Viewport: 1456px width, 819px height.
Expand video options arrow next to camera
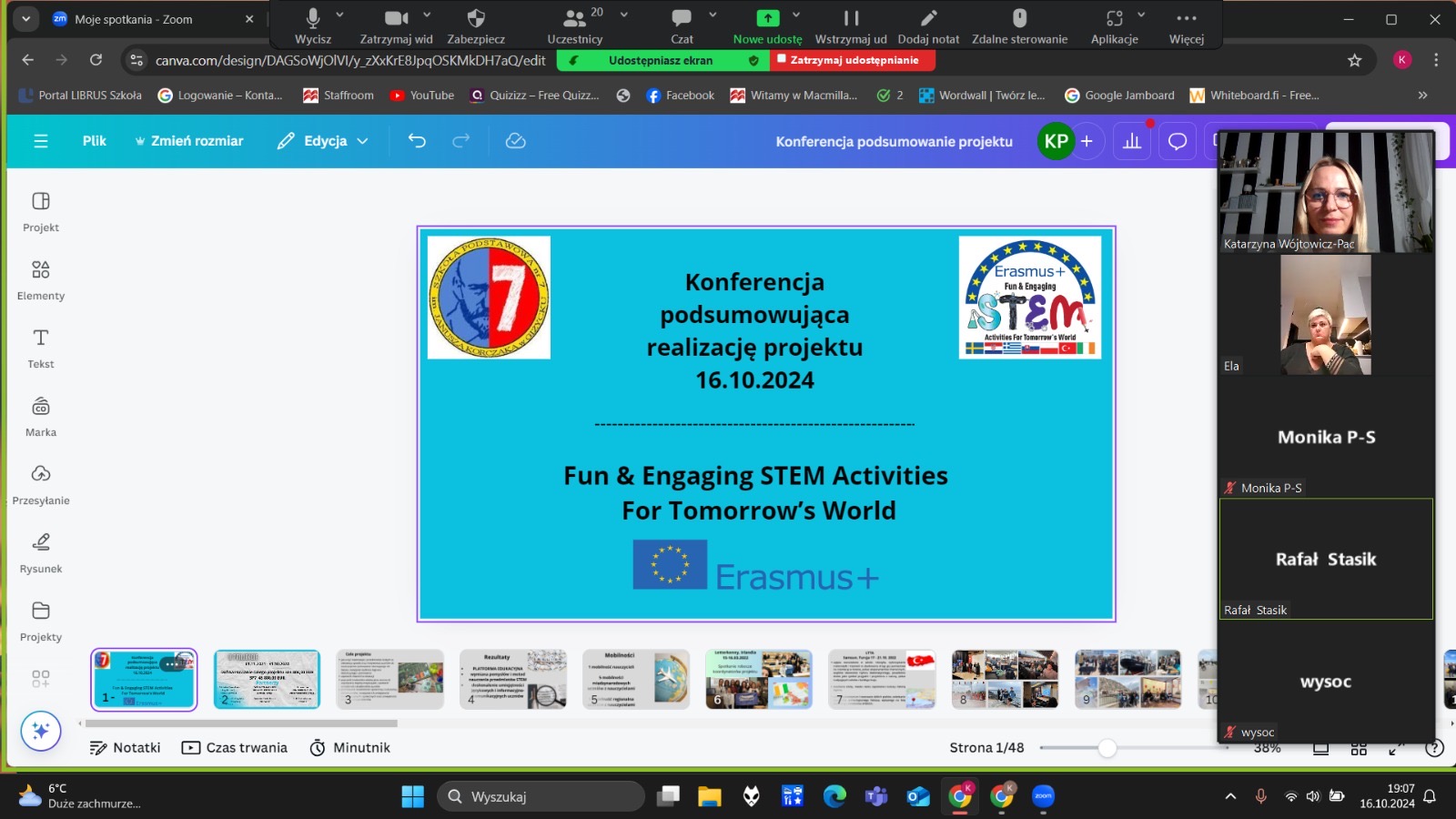[427, 15]
